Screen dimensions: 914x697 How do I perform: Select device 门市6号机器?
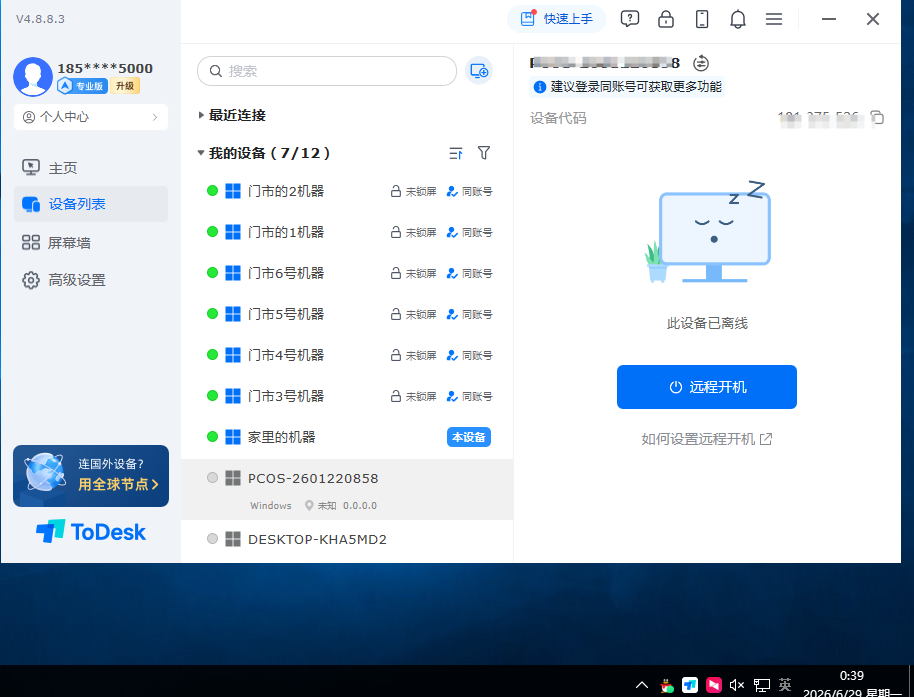(347, 273)
